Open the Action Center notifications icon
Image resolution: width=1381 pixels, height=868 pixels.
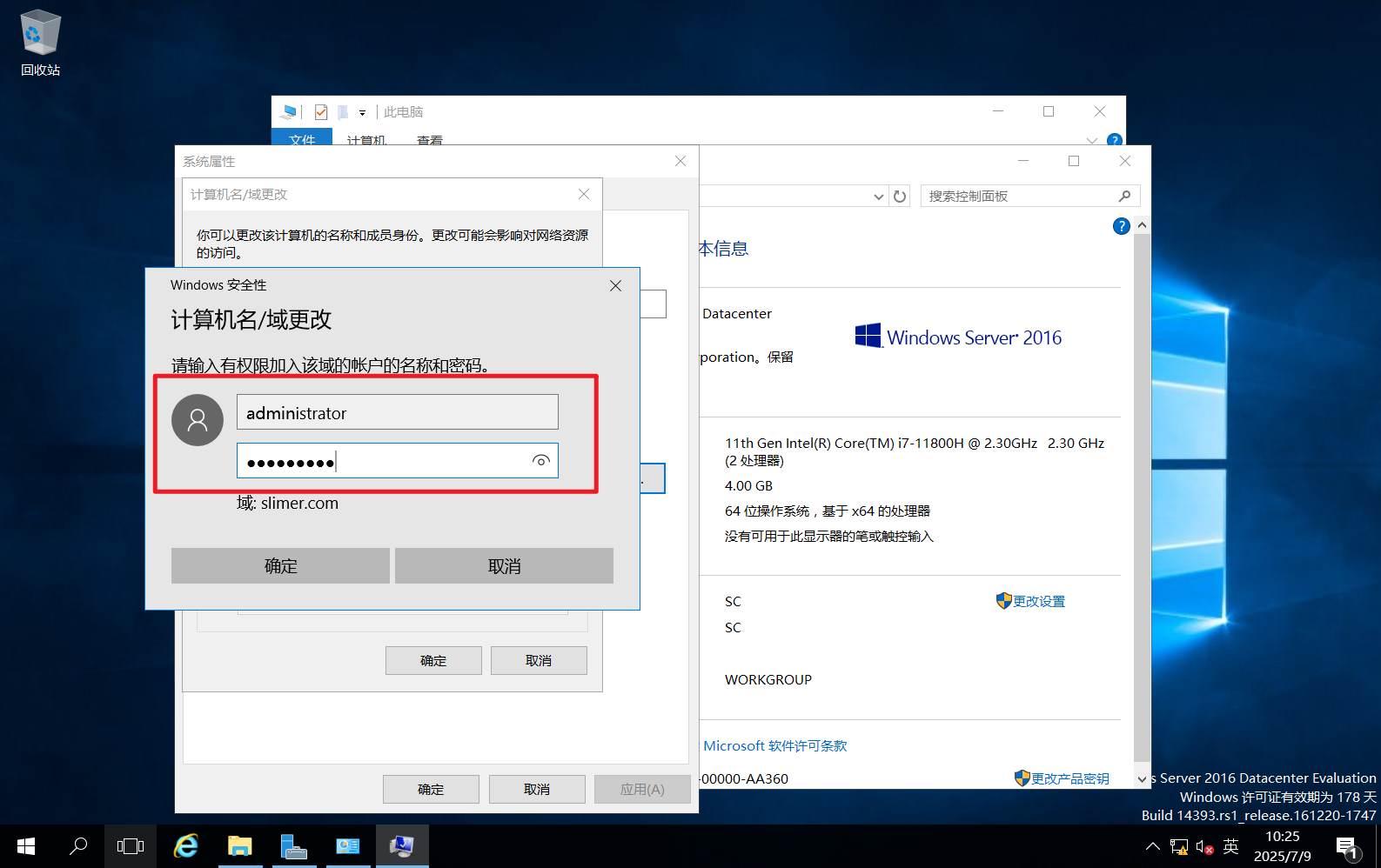[x=1347, y=846]
